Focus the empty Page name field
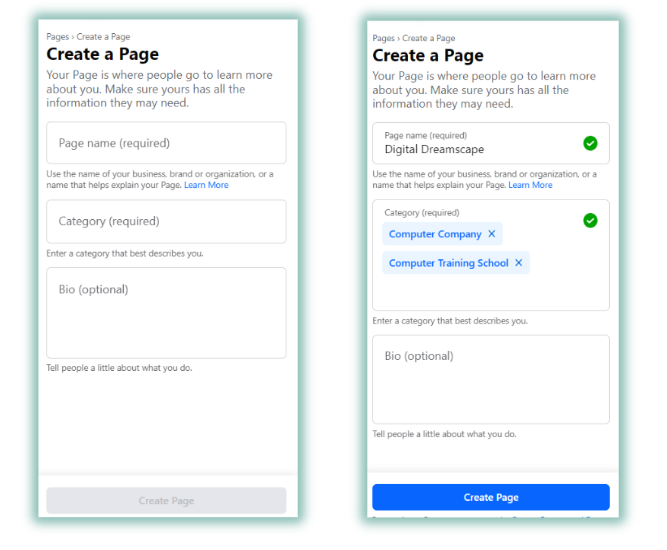The height and width of the screenshot is (550, 667). [166, 143]
